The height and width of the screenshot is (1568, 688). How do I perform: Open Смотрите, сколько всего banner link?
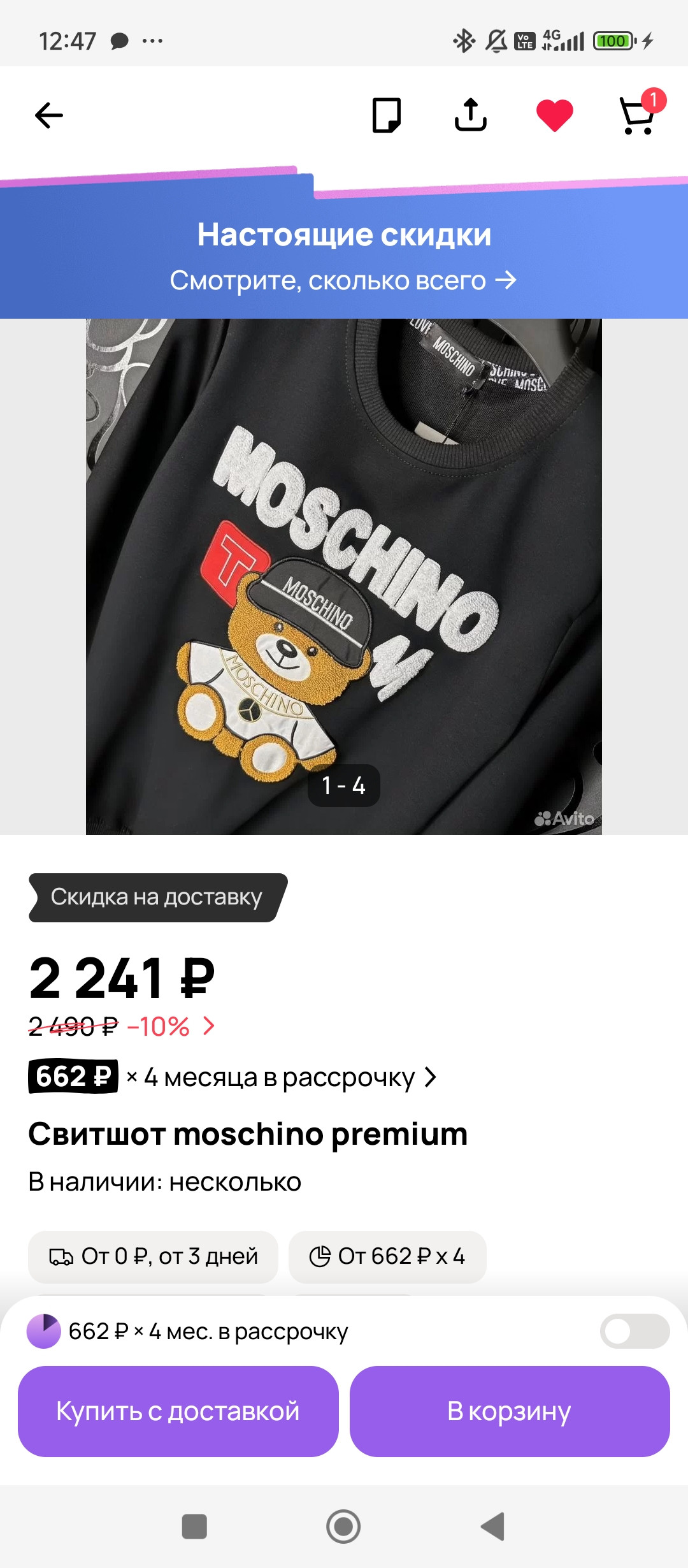[x=343, y=280]
